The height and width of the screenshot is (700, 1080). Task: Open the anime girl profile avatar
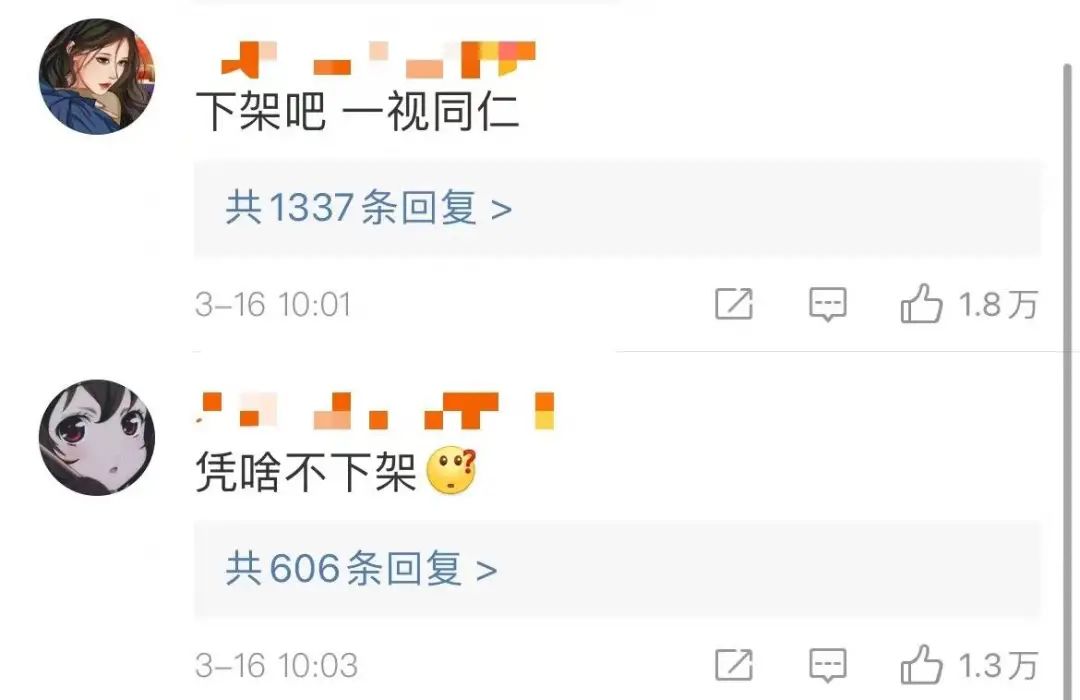pyautogui.click(x=96, y=438)
